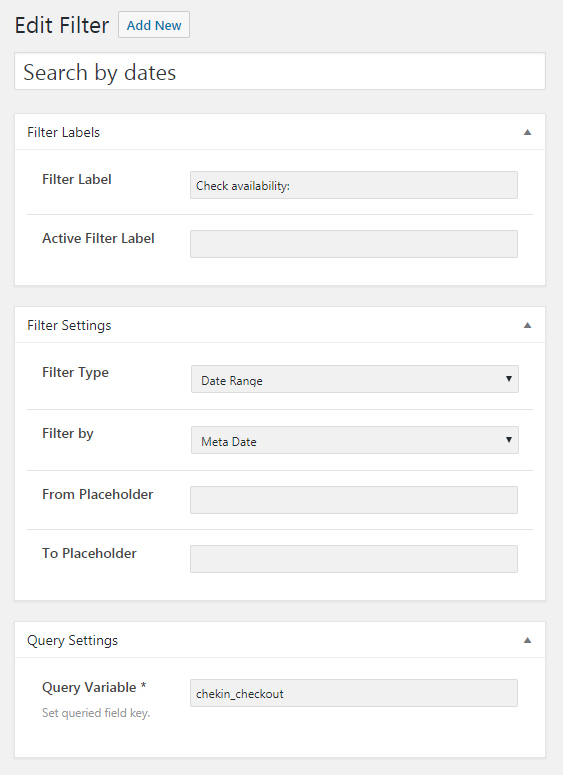The width and height of the screenshot is (563, 775).
Task: Click the Filter Labels panel header
Action: (x=280, y=132)
